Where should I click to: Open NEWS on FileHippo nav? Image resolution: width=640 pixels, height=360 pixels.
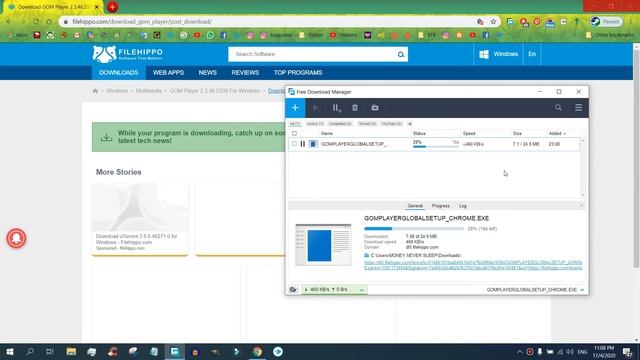coord(207,73)
